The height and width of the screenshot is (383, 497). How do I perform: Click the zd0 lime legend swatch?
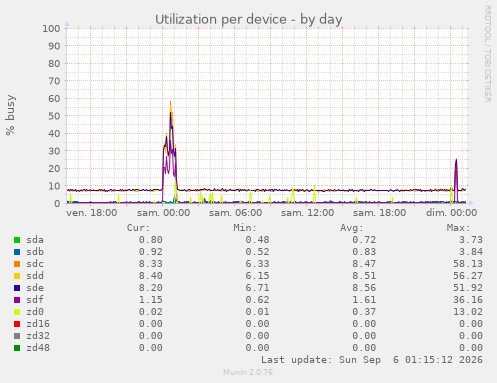tap(17, 312)
